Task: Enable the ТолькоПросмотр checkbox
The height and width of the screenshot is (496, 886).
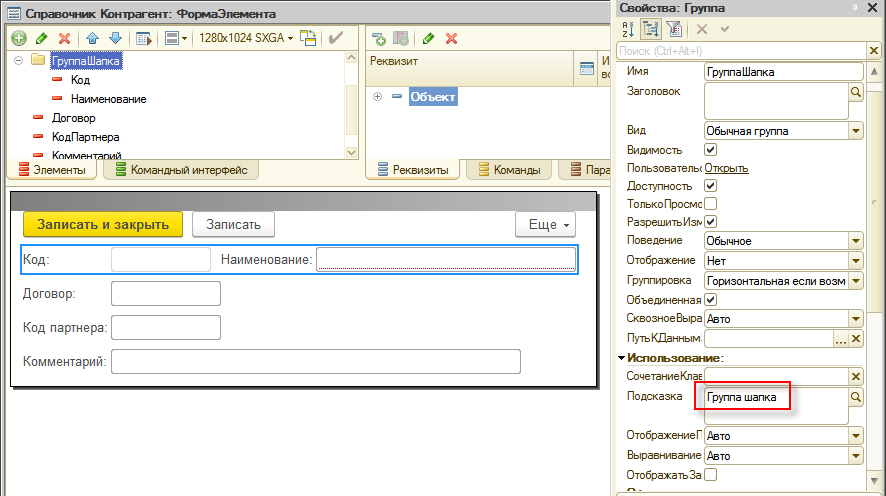Action: point(711,203)
